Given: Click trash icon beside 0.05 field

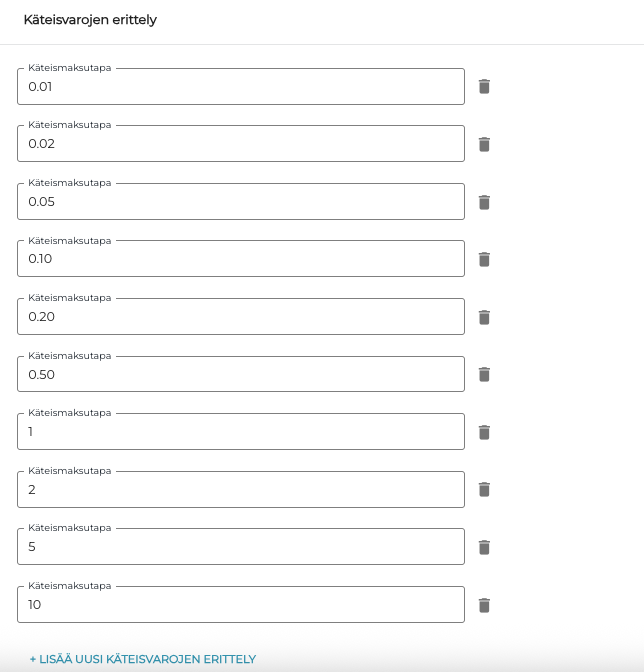Looking at the screenshot, I should click(x=484, y=202).
